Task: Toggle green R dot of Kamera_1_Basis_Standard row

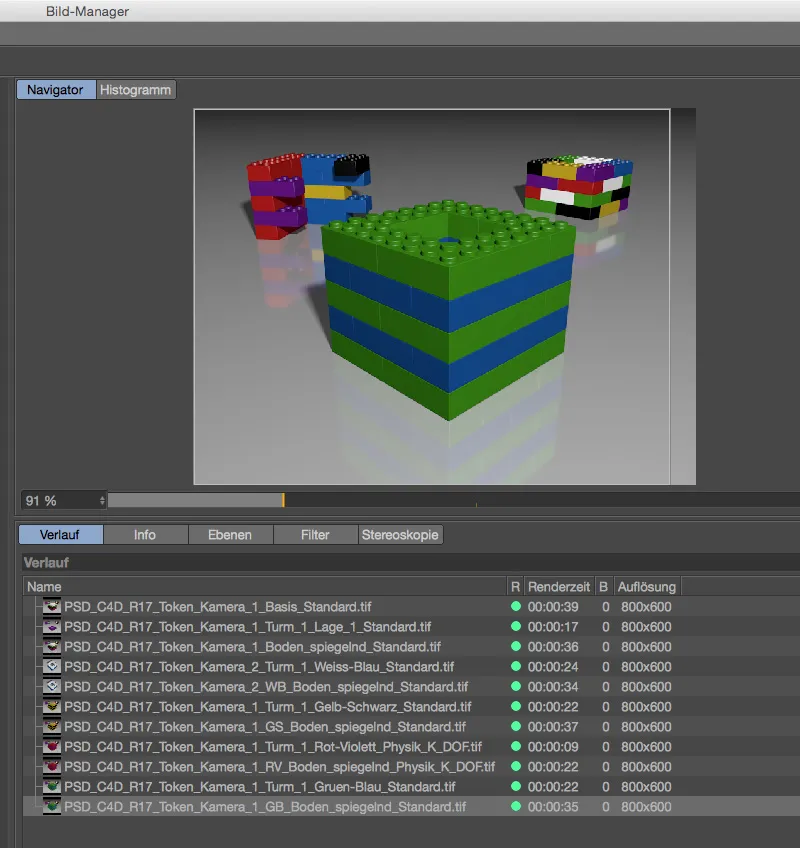Action: [516, 606]
